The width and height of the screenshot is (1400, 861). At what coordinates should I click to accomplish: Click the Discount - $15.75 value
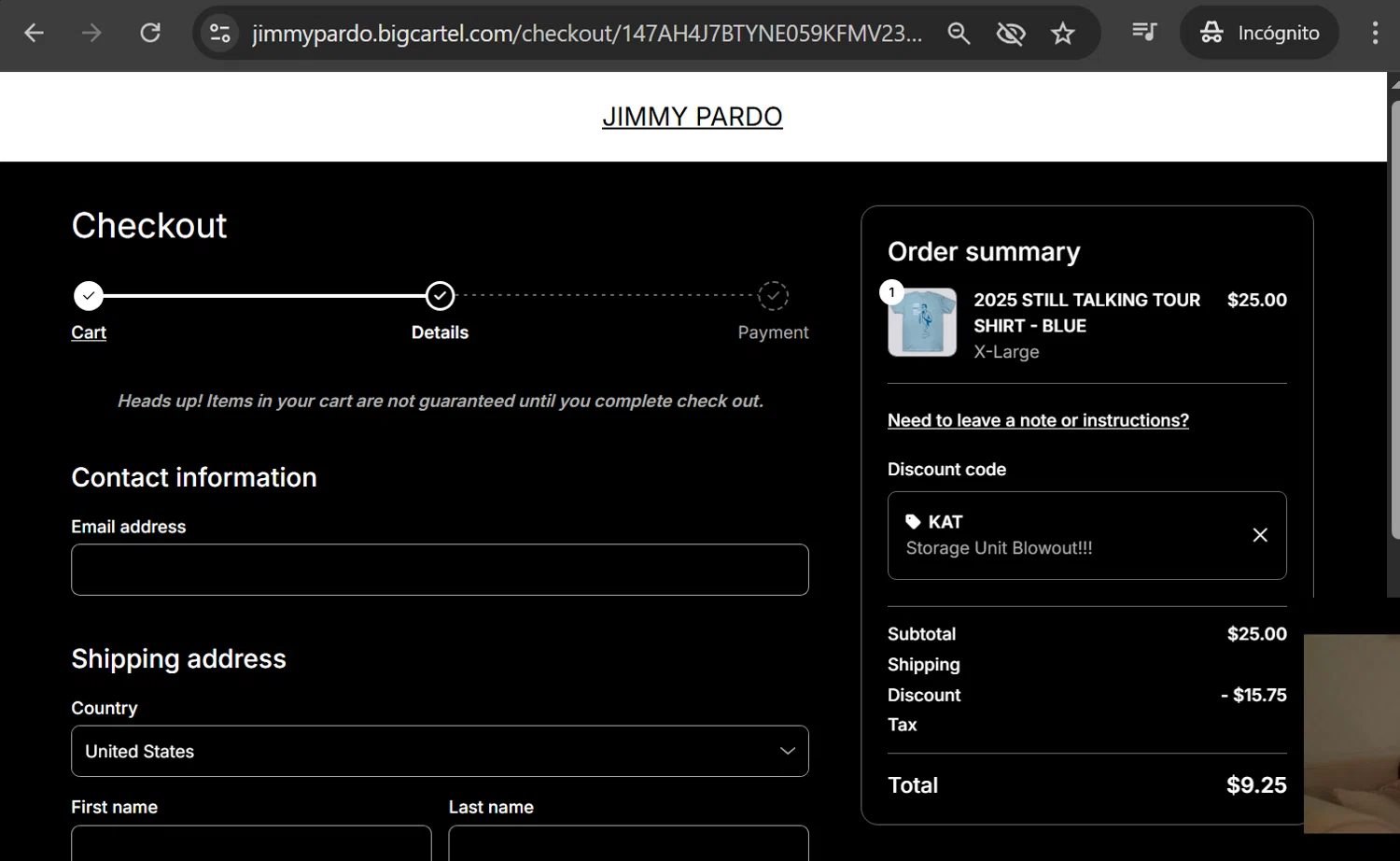click(1253, 695)
